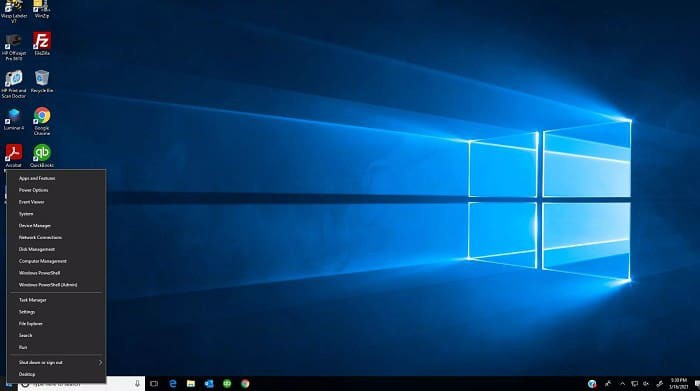This screenshot has height=391, width=700.
Task: Select the Luminar 4 desktop icon
Action: (14, 119)
